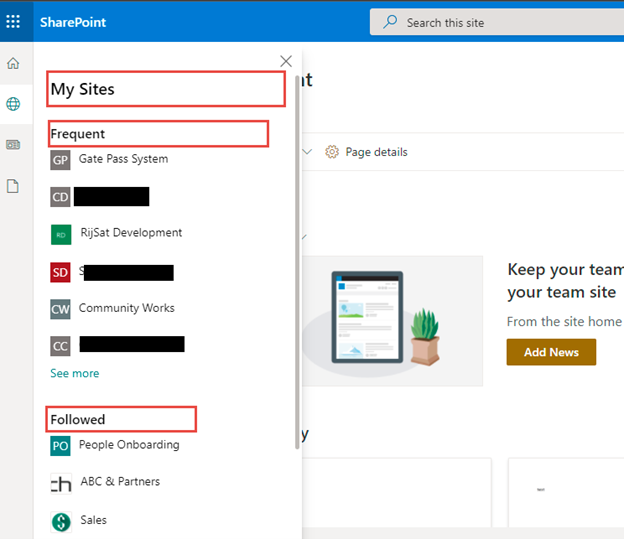Click the Page details gear icon
The image size is (624, 539).
(x=332, y=152)
